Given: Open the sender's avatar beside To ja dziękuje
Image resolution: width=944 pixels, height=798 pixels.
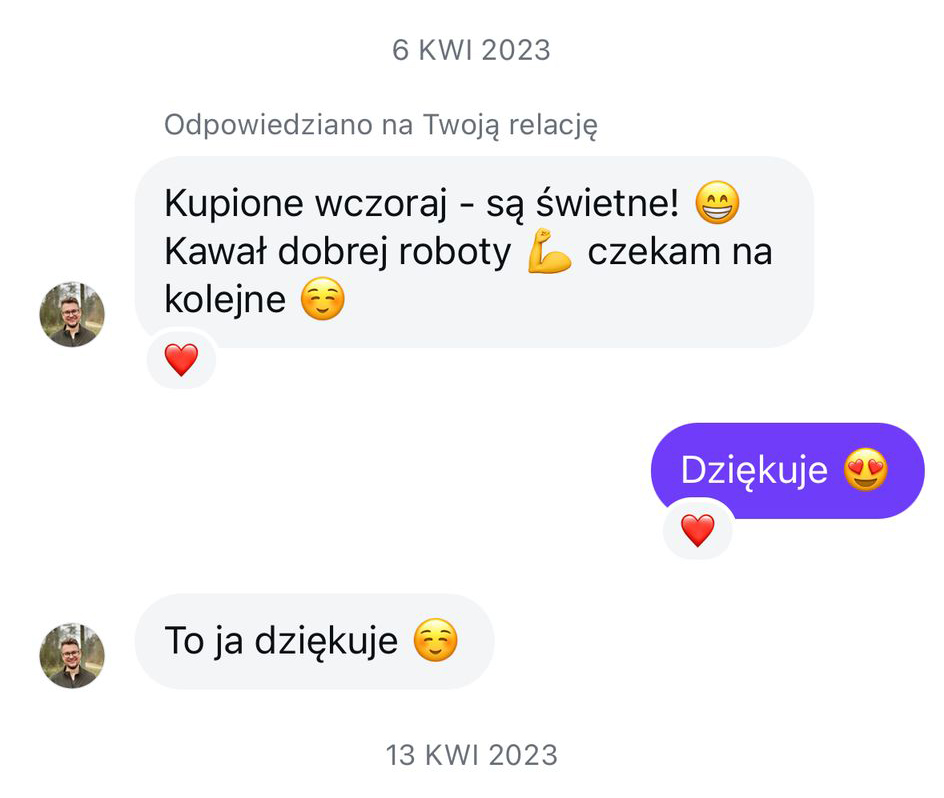Looking at the screenshot, I should [72, 656].
